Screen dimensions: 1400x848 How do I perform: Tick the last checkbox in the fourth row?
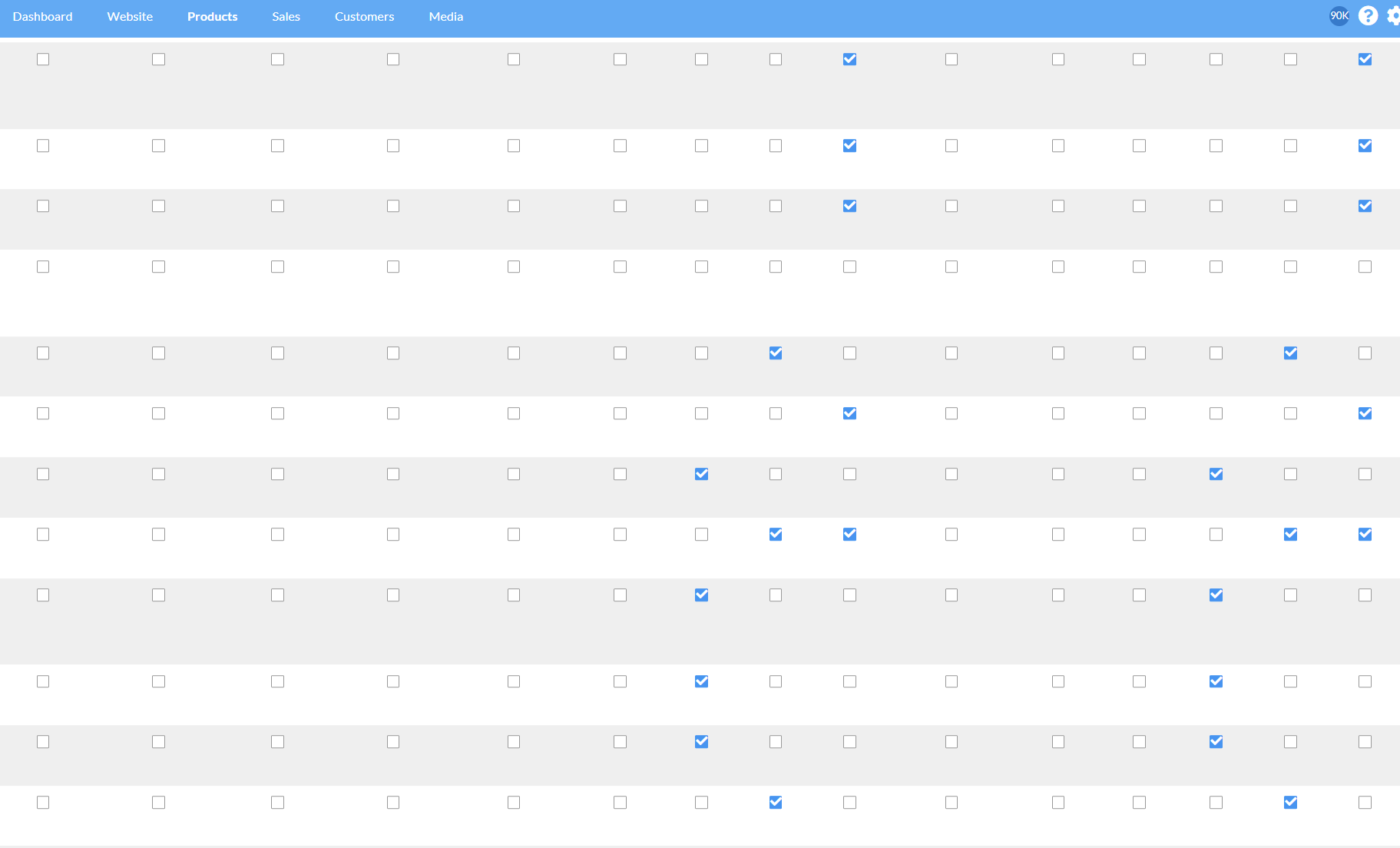[1365, 267]
